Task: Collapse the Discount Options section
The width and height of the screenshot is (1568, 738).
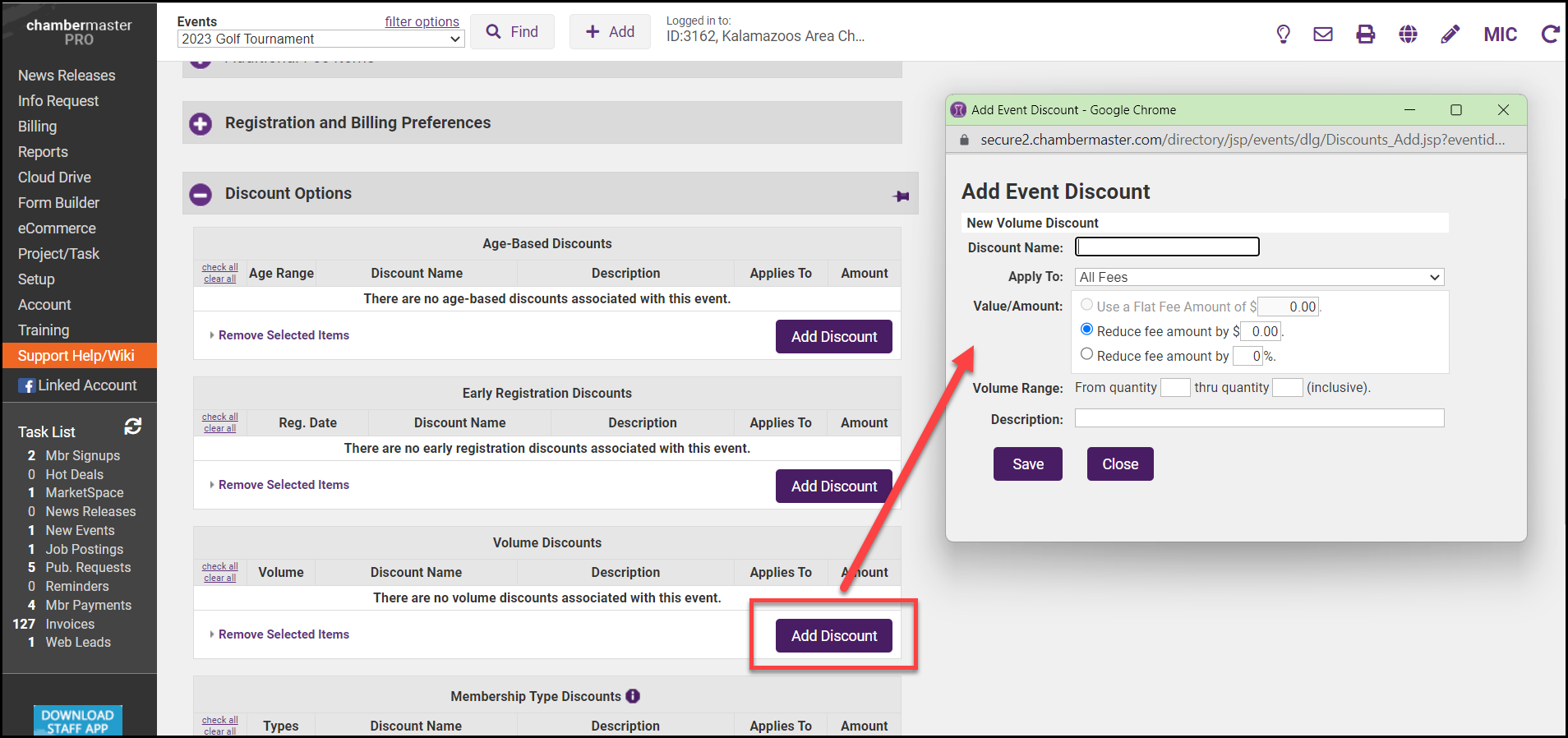Action: tap(201, 194)
